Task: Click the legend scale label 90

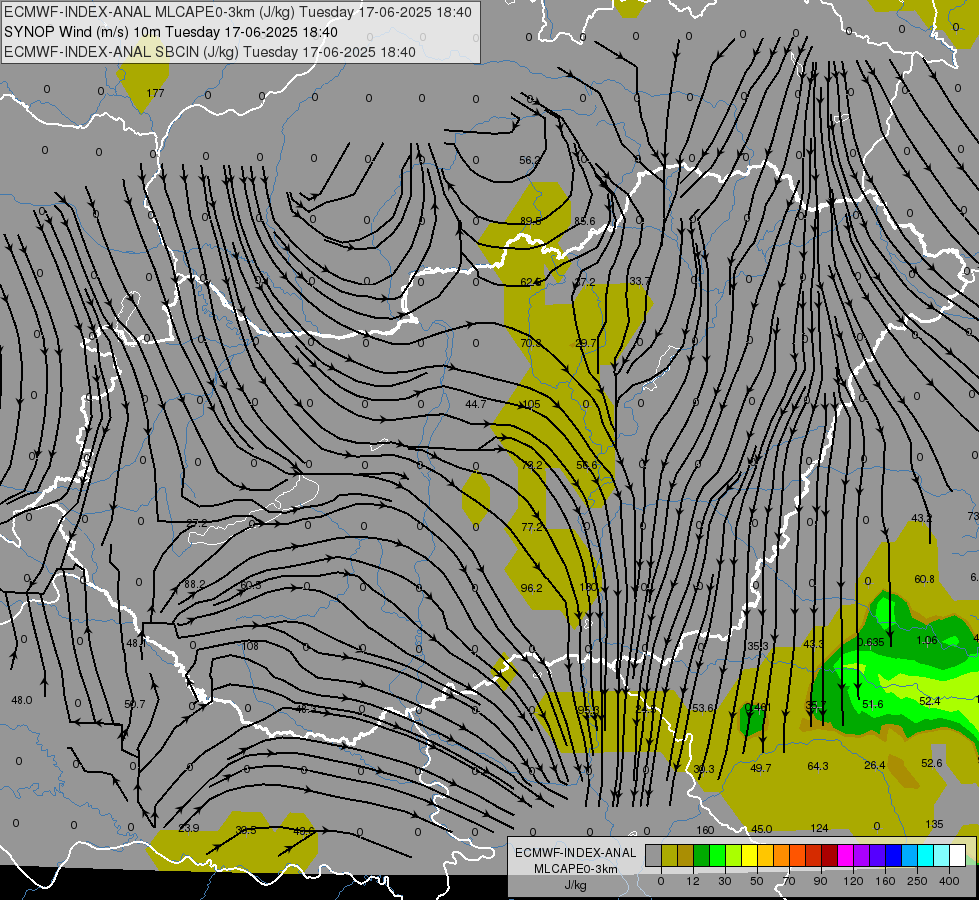Action: pos(820,881)
